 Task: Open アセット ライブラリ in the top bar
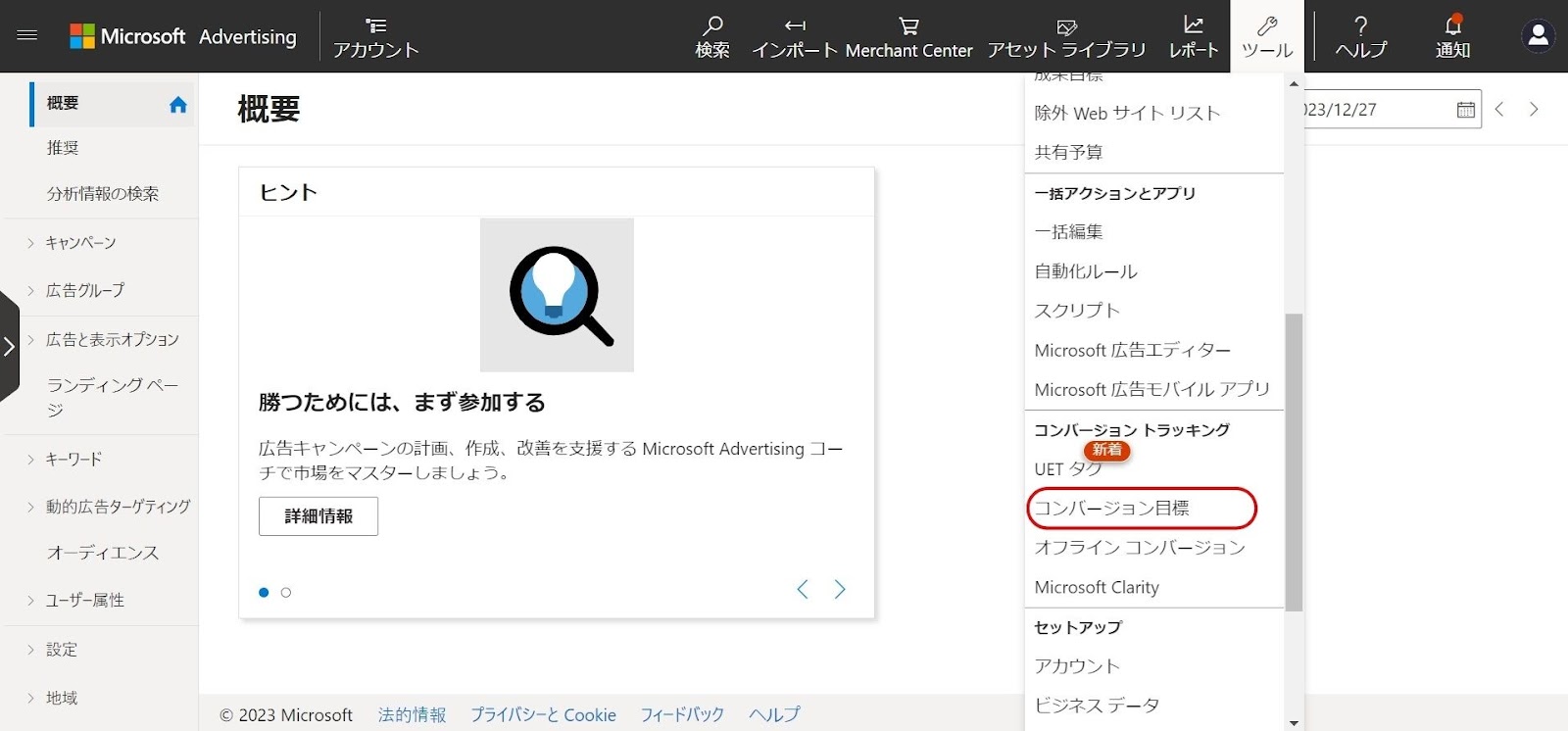pos(1066,37)
